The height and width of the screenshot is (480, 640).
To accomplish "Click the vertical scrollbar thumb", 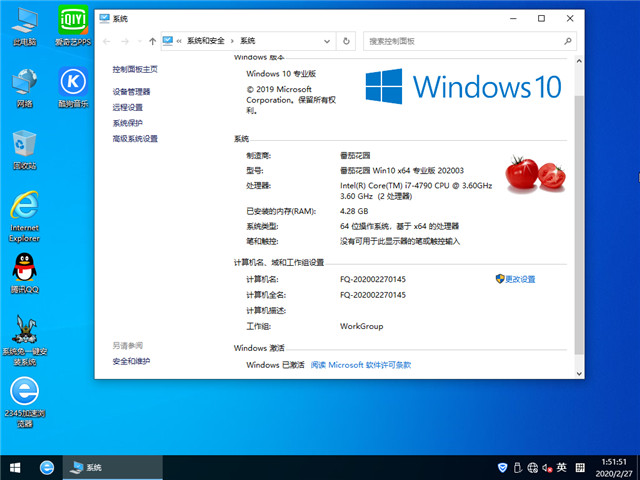I will [x=579, y=224].
